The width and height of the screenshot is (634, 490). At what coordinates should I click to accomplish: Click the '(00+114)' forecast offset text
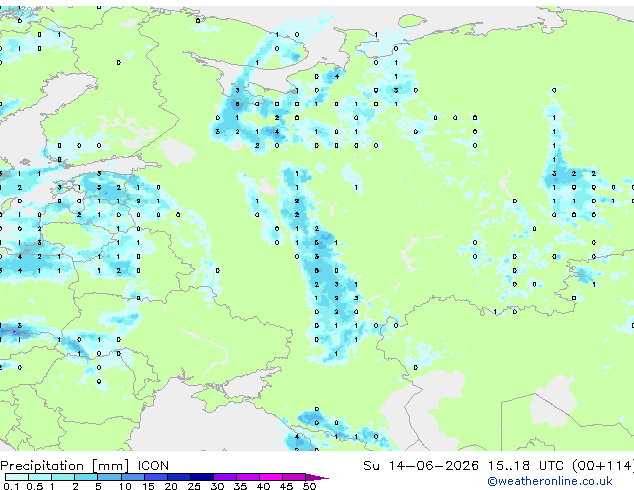tap(603, 466)
